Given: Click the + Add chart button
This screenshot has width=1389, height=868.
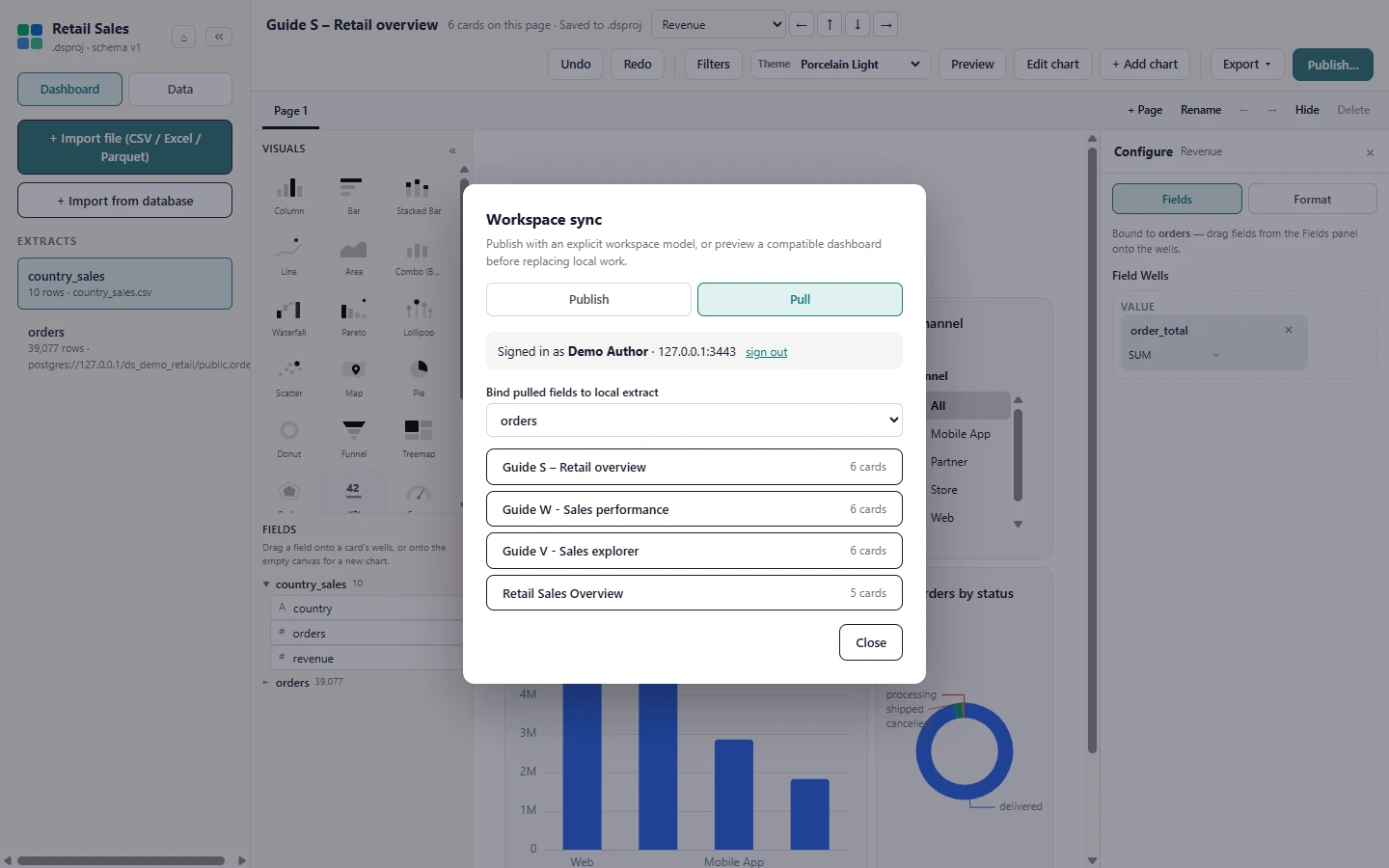Looking at the screenshot, I should [x=1145, y=65].
